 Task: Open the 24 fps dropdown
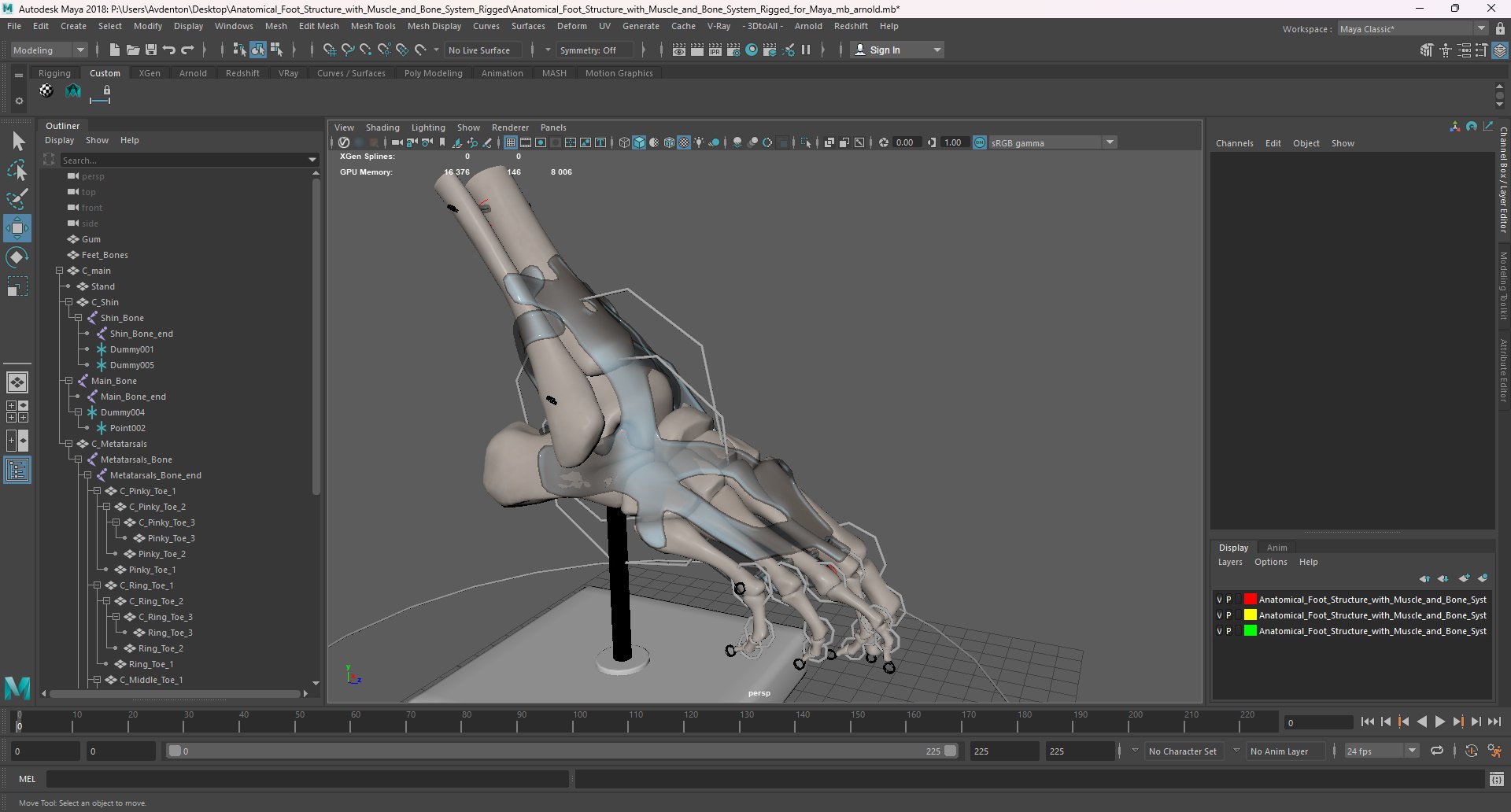pos(1382,751)
